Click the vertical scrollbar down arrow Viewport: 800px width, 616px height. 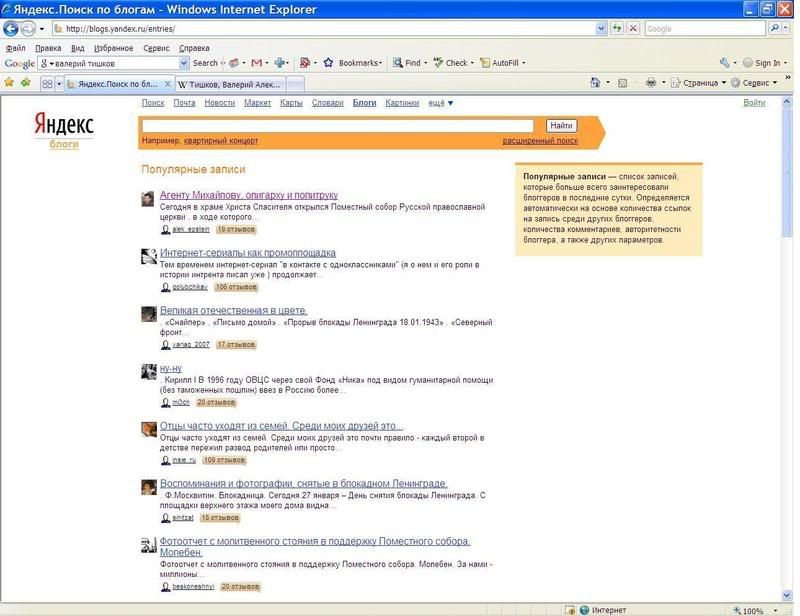pos(786,595)
